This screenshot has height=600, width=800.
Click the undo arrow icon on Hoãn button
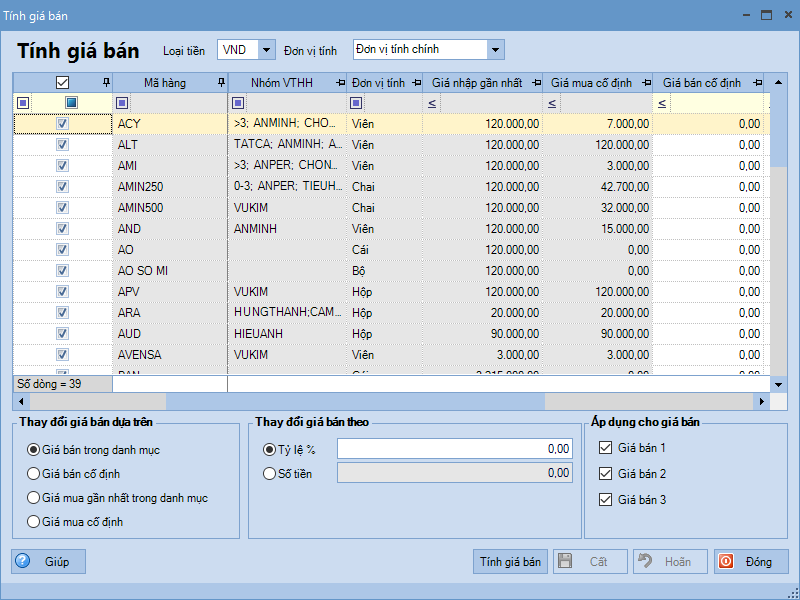(x=645, y=561)
